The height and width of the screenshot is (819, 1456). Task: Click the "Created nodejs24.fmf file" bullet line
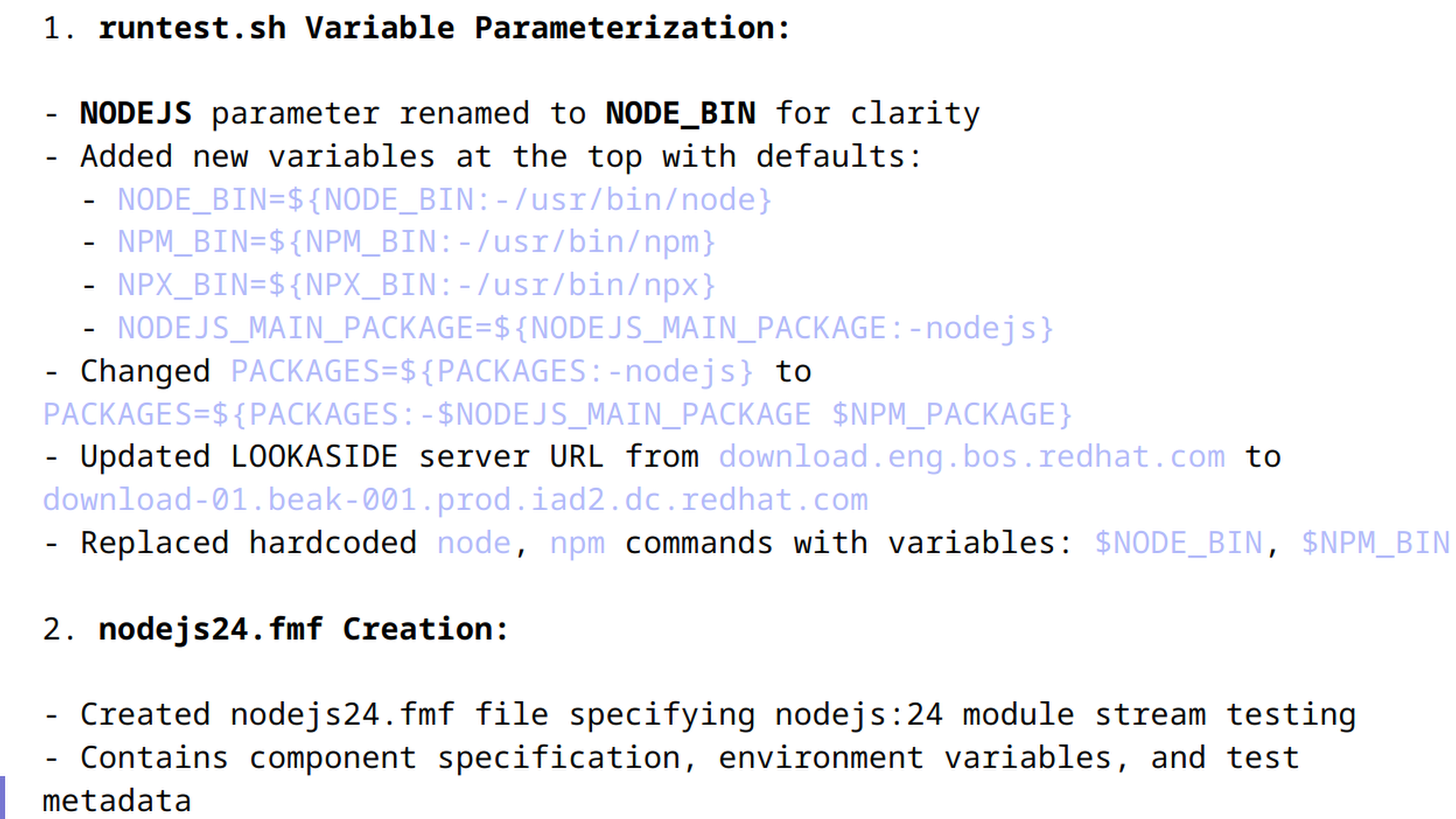click(x=717, y=715)
